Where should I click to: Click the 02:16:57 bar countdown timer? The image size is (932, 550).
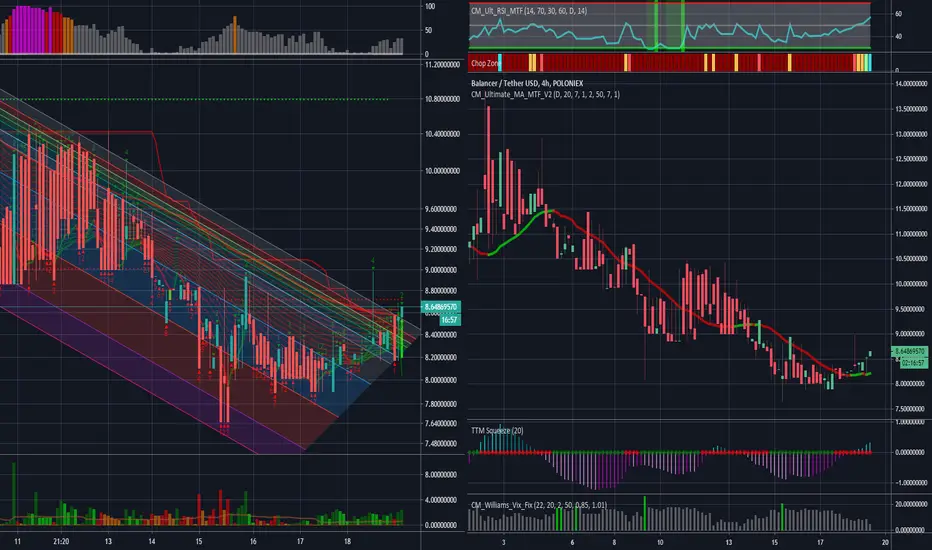pyautogui.click(x=912, y=362)
